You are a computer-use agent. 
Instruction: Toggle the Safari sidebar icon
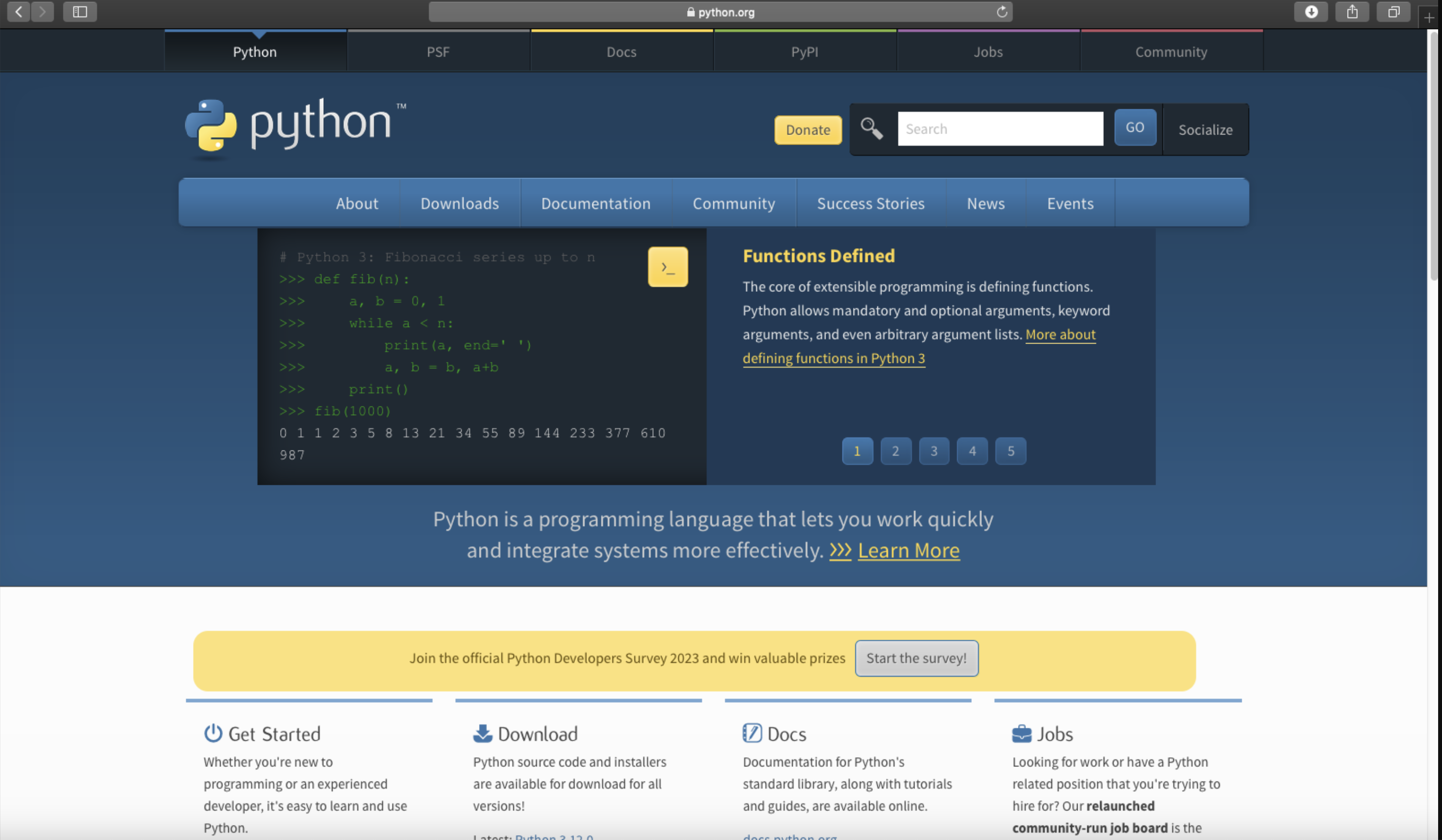click(79, 12)
